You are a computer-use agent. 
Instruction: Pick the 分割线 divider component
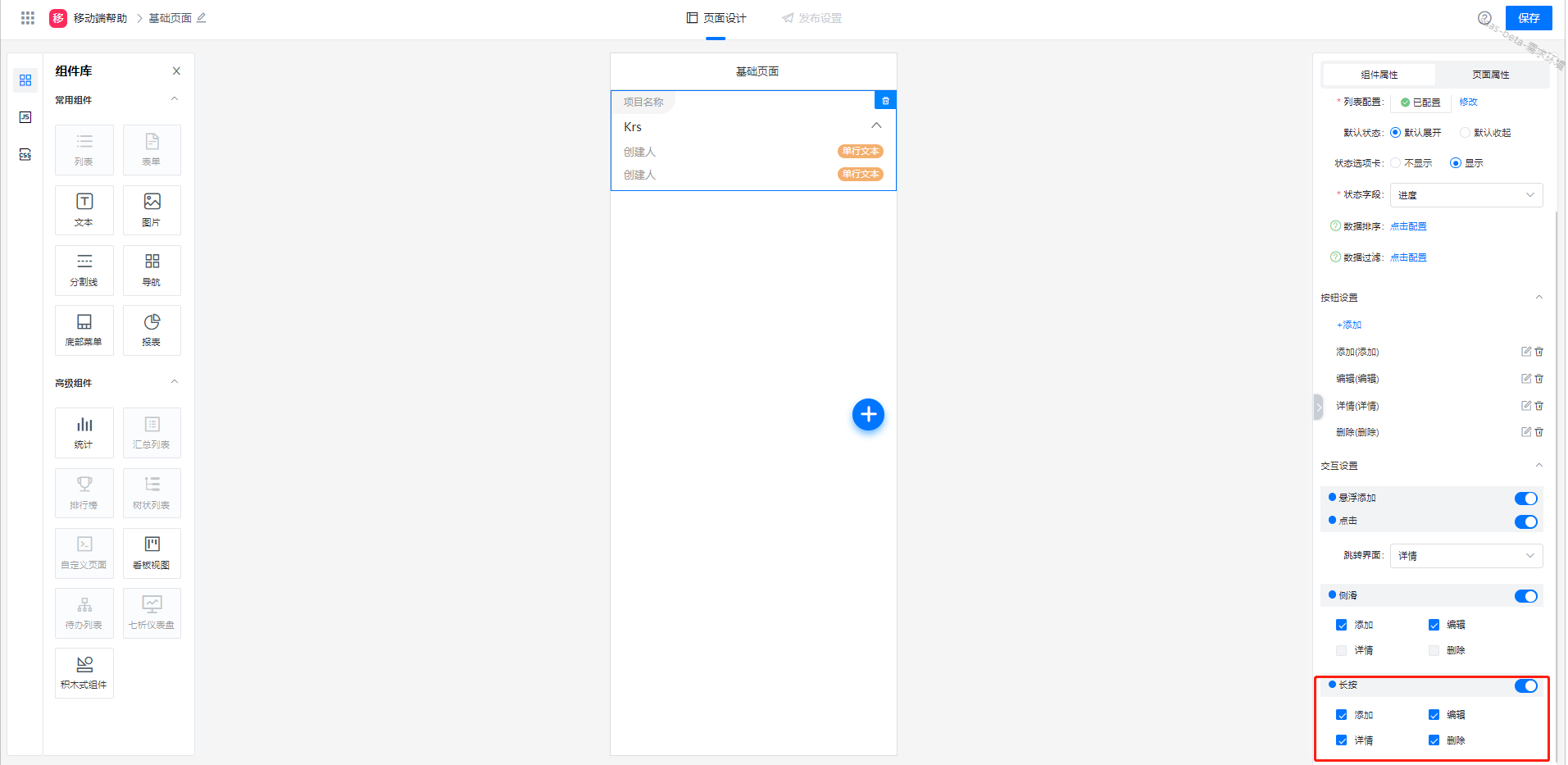[84, 271]
